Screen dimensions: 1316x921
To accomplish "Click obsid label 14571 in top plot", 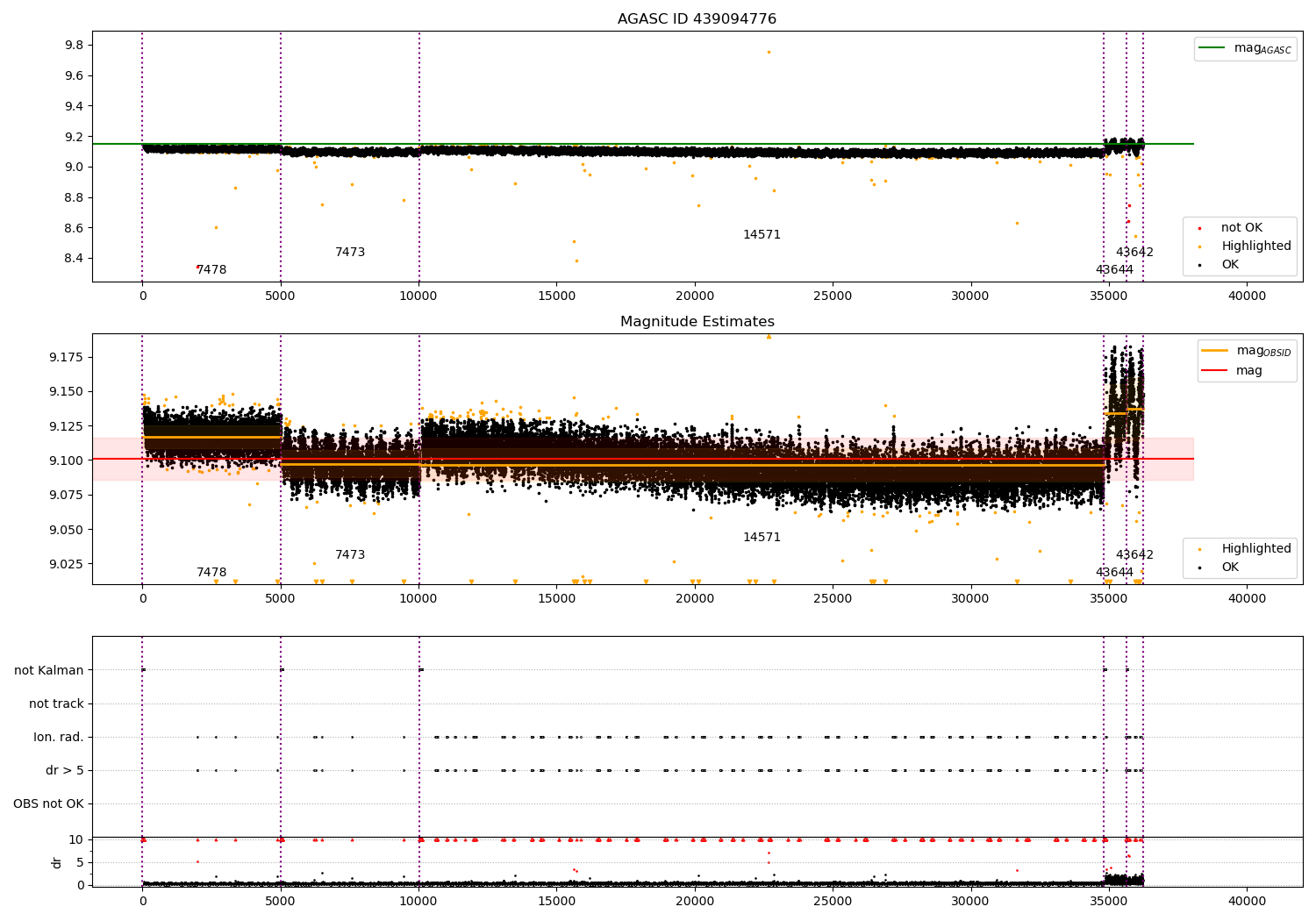I will [x=762, y=235].
